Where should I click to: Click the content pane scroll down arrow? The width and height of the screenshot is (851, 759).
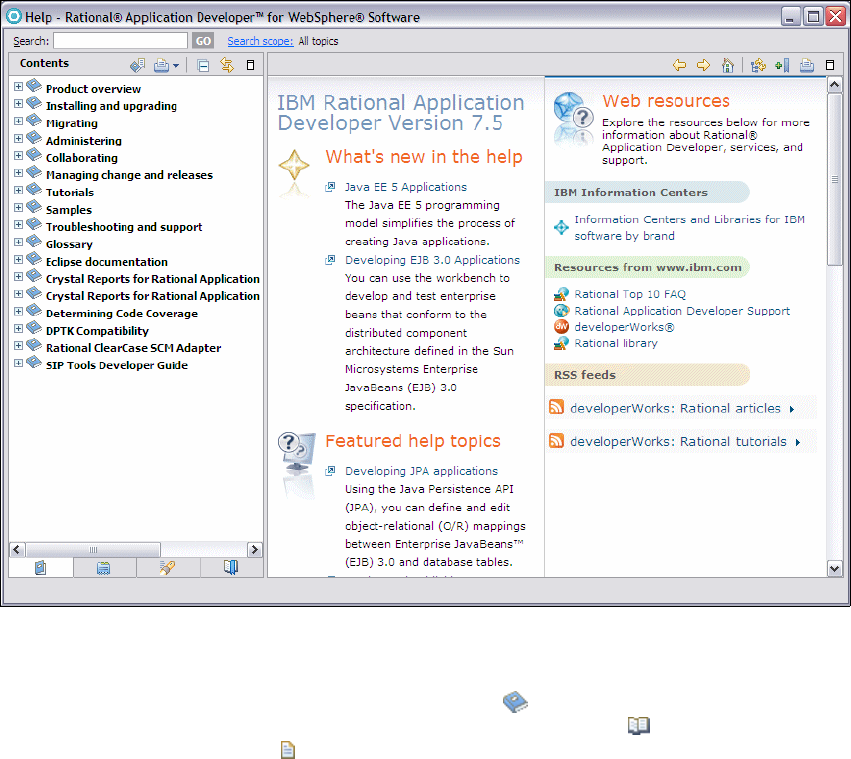pos(835,569)
